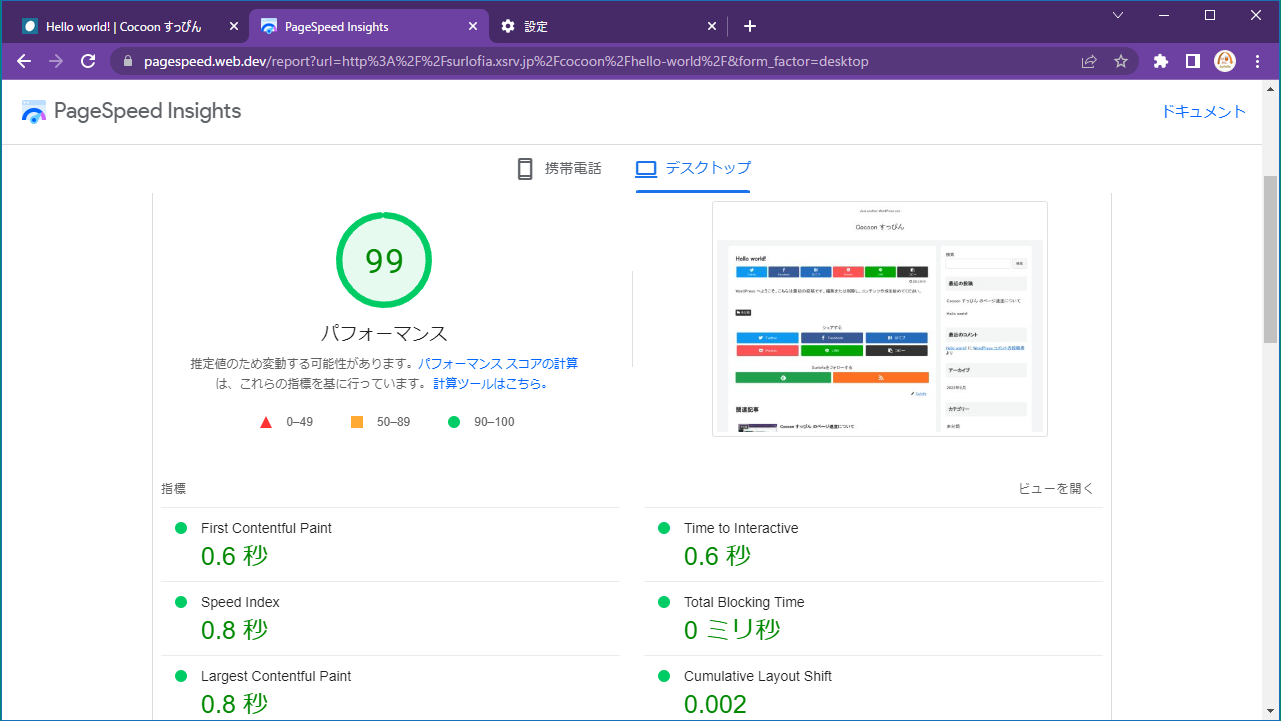Open the ドキュメント link
Image resolution: width=1281 pixels, height=721 pixels.
pos(1204,111)
